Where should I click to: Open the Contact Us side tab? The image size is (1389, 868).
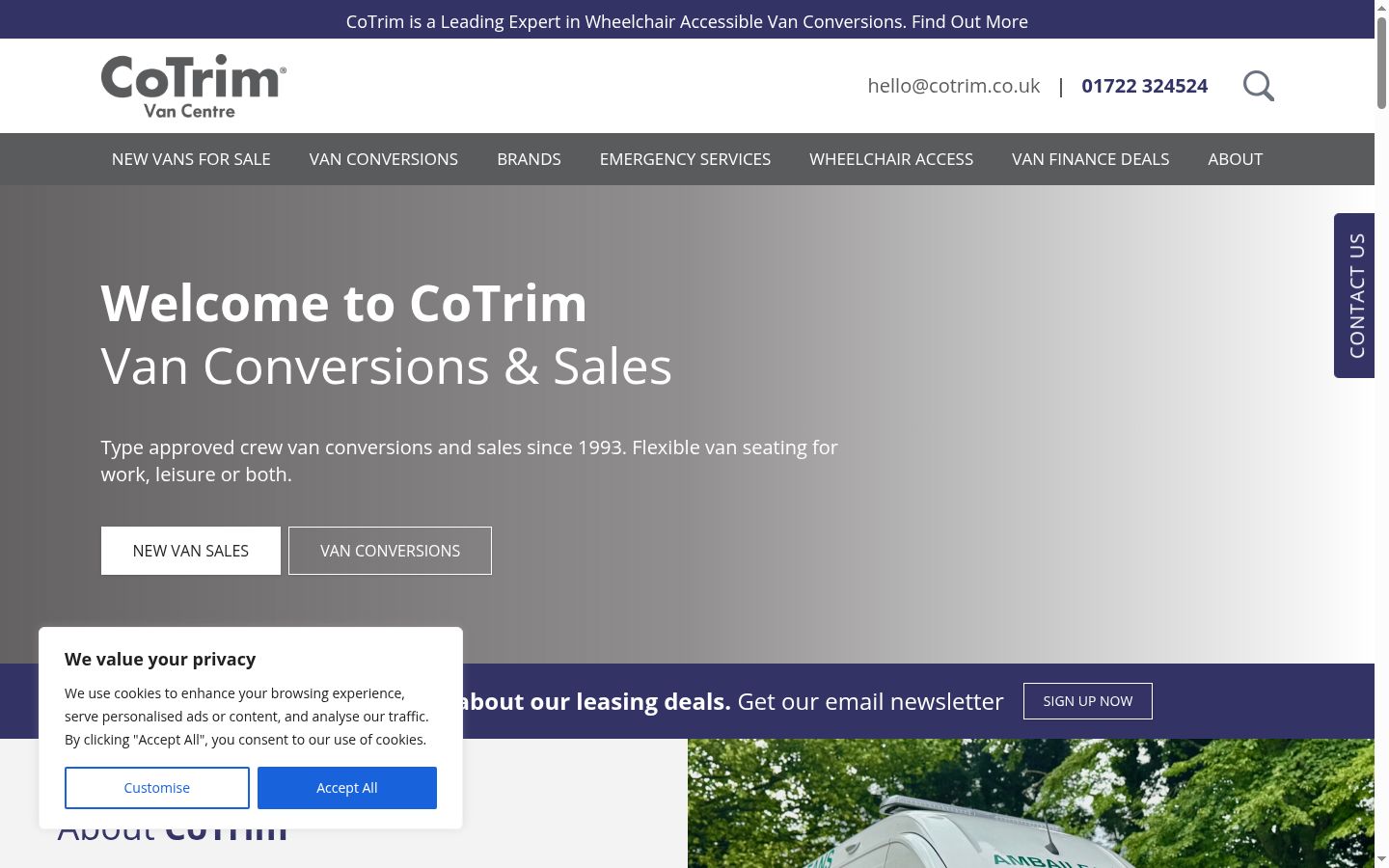[1354, 295]
